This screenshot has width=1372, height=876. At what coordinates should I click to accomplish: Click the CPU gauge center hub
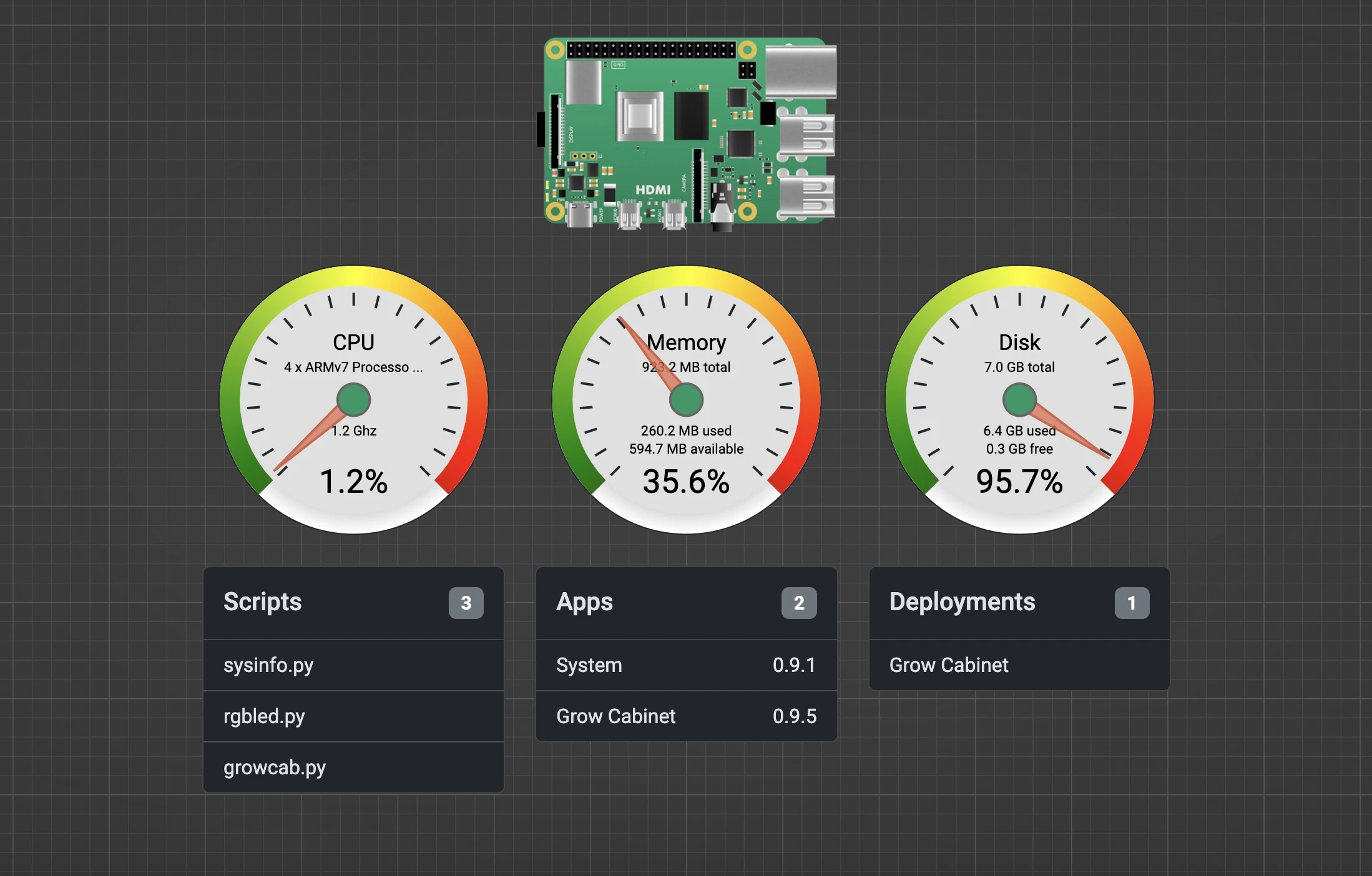pos(353,400)
